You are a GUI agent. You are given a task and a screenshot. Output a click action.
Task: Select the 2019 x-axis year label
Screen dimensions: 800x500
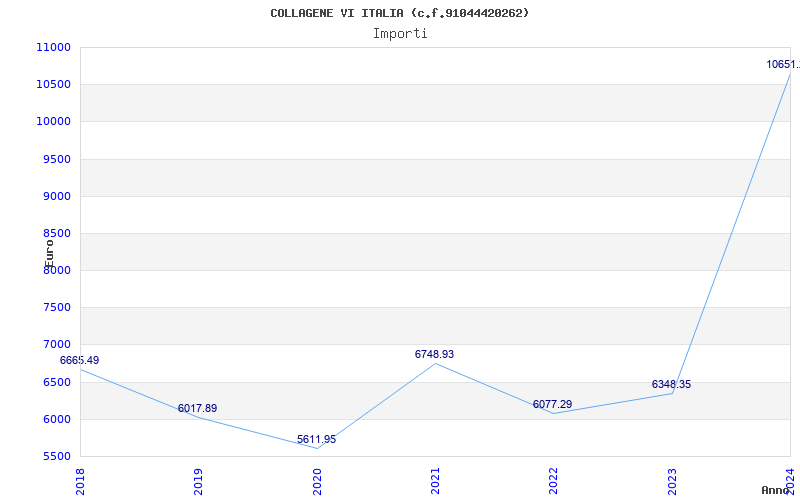pos(198,482)
